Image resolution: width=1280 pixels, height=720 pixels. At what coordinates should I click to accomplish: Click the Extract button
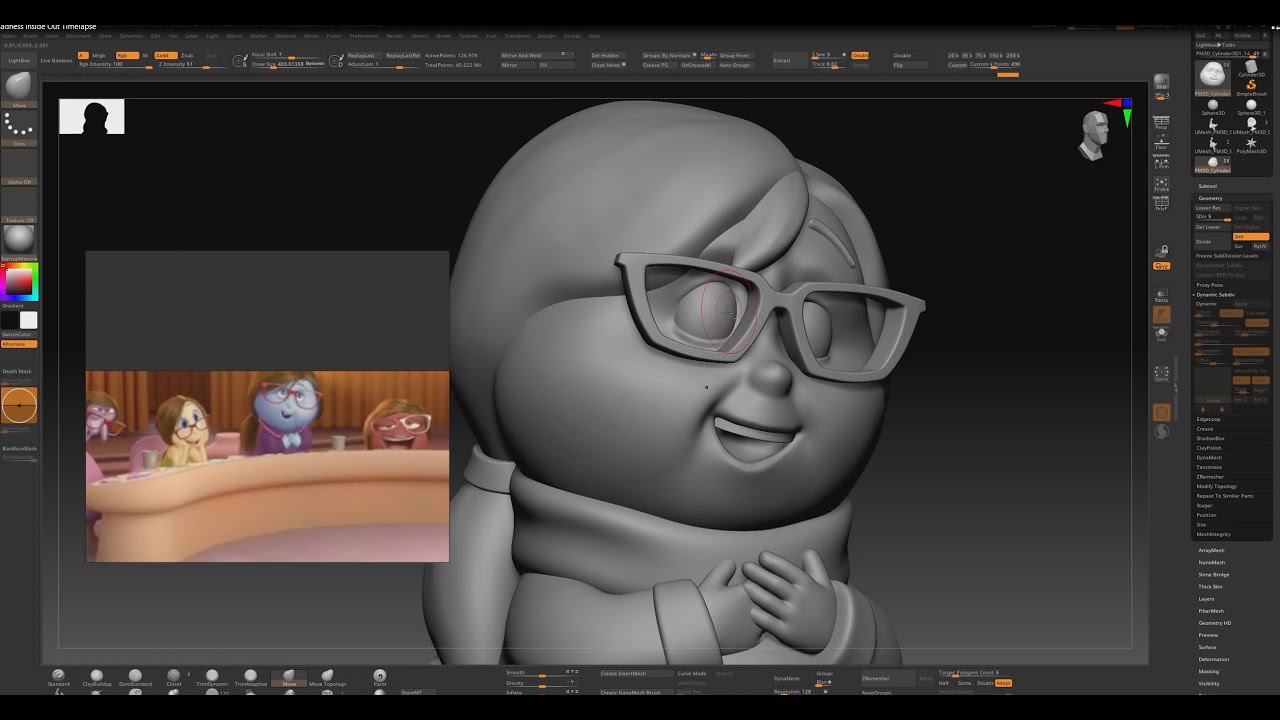tap(790, 61)
